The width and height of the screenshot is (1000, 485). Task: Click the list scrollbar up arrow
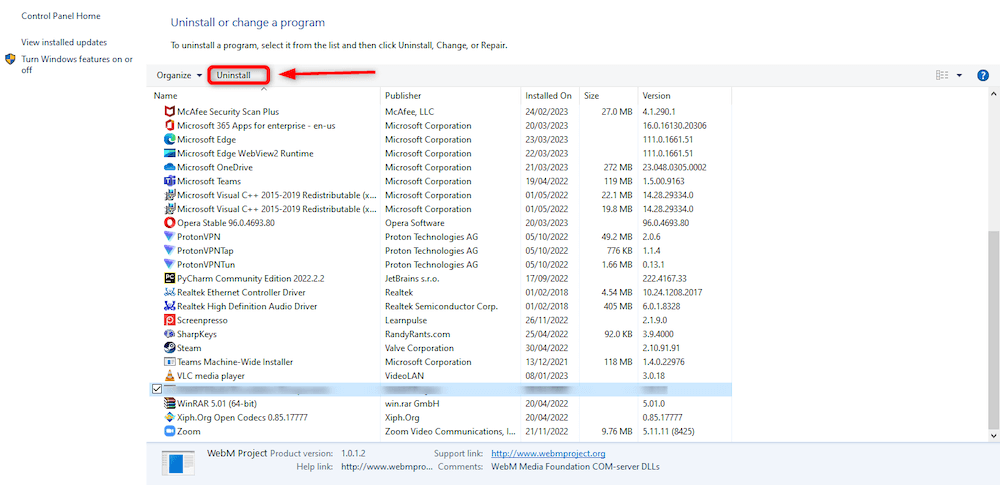tap(994, 94)
